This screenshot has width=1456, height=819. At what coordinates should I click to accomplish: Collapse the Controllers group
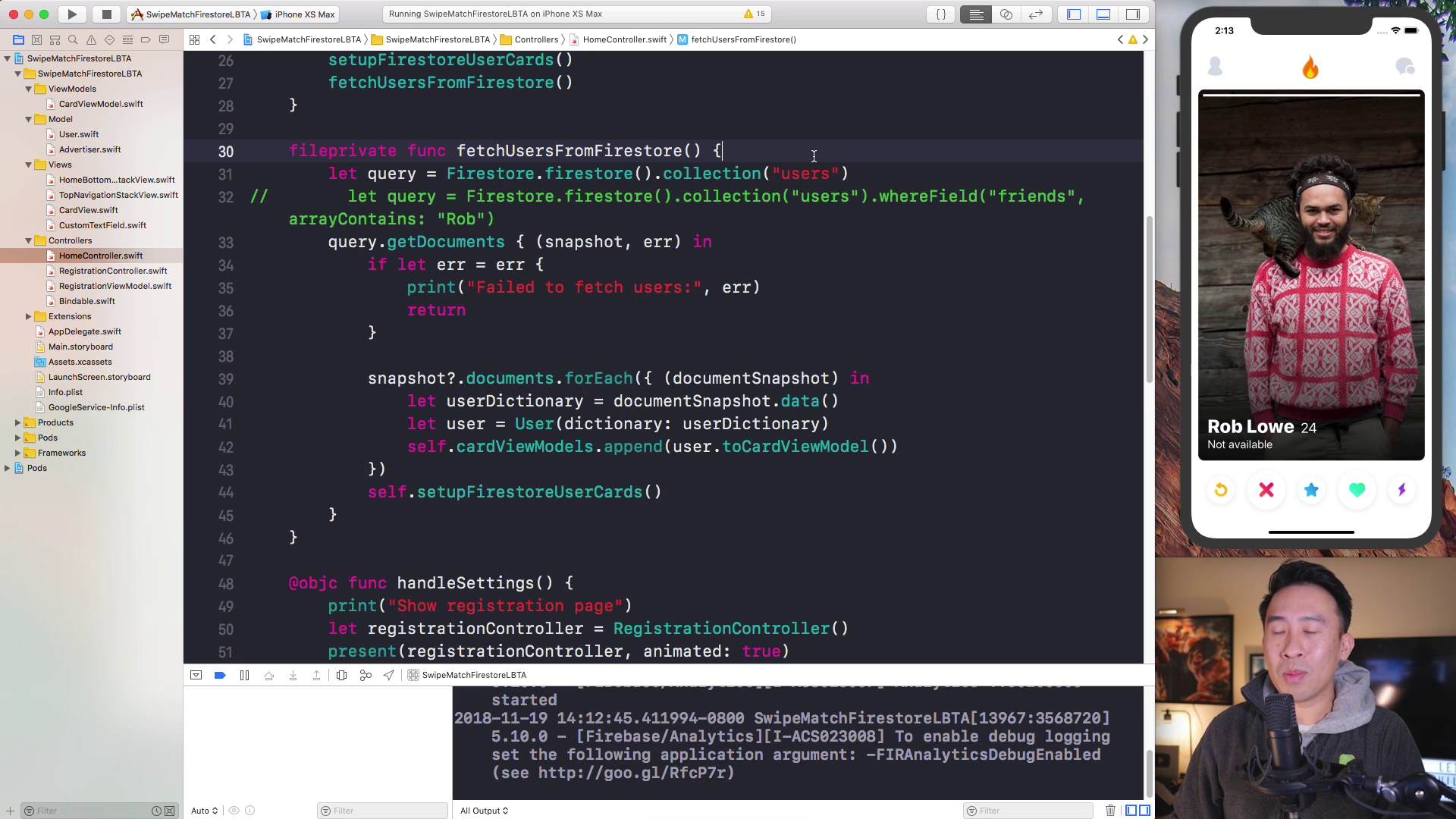click(29, 240)
